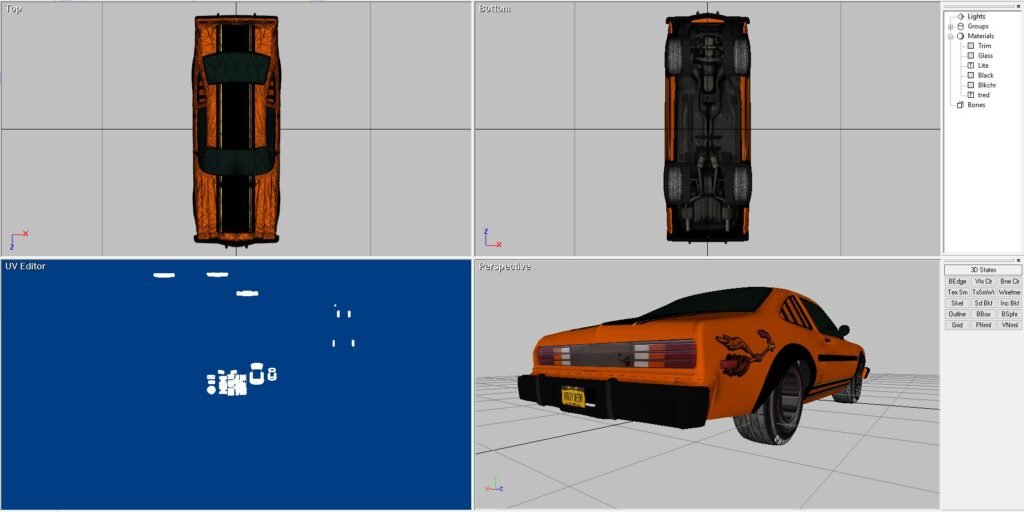The width and height of the screenshot is (1024, 512).
Task: Toggle Wirefme wireframe display state
Action: [x=1009, y=292]
